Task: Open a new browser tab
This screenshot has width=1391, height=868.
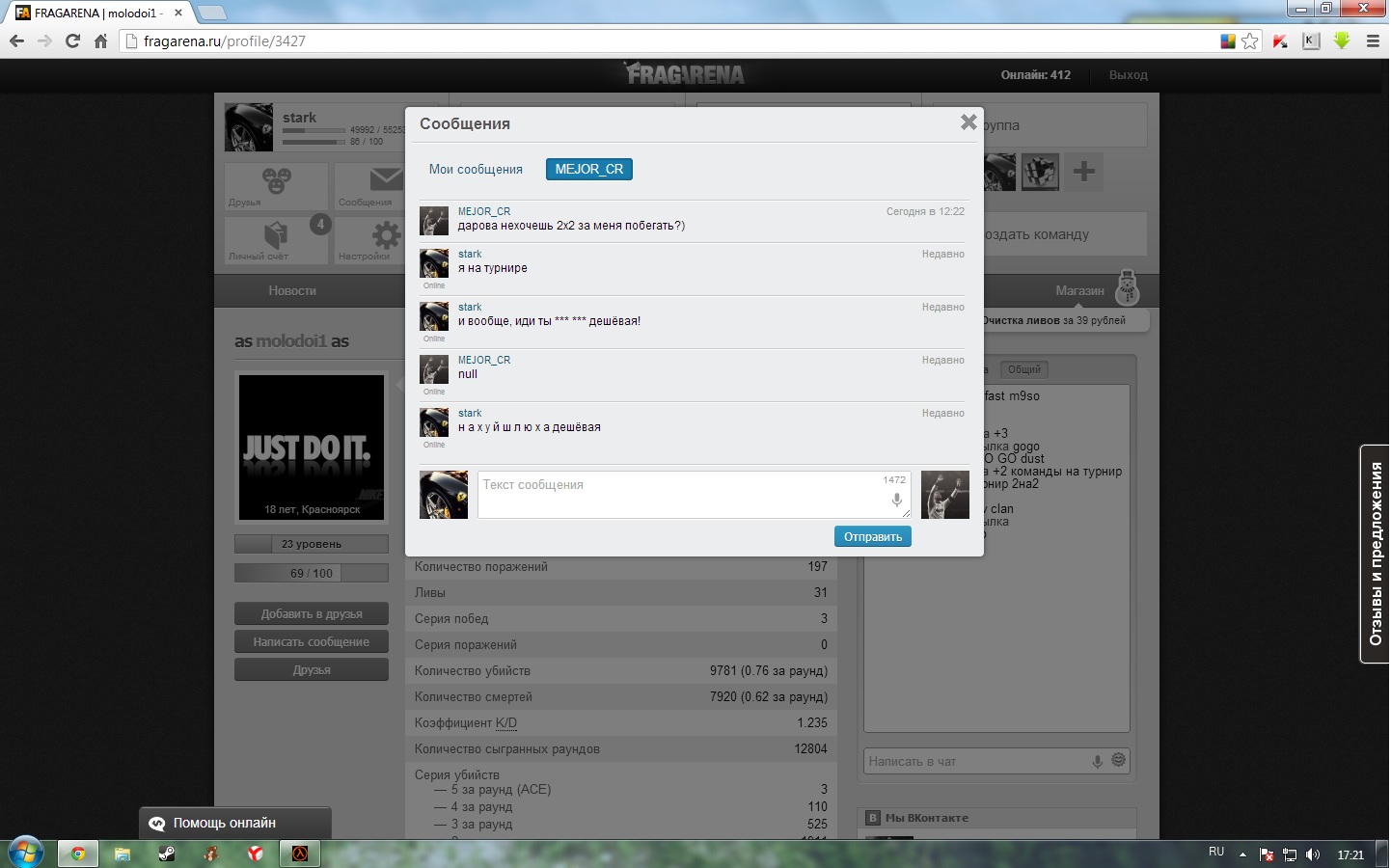Action: (211, 13)
